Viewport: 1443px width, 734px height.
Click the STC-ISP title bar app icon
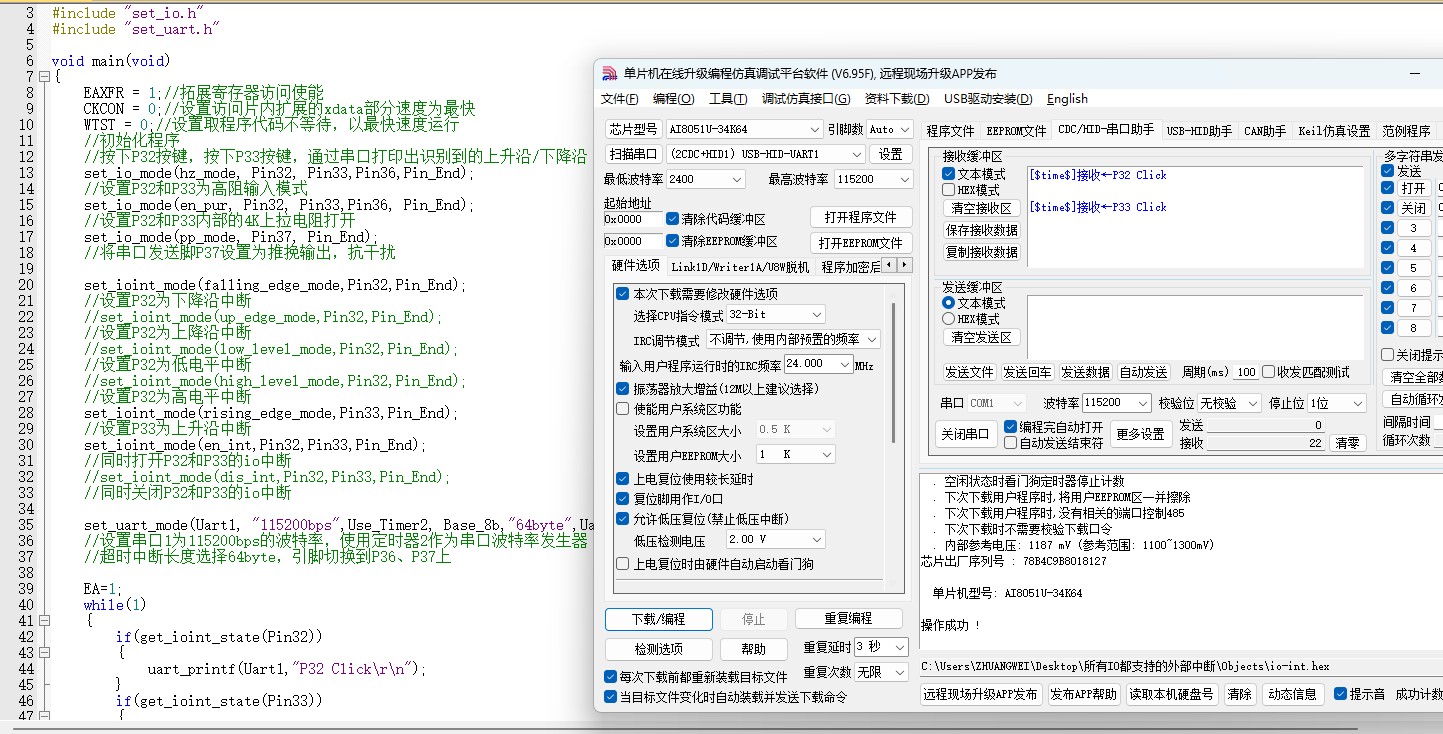click(x=610, y=73)
